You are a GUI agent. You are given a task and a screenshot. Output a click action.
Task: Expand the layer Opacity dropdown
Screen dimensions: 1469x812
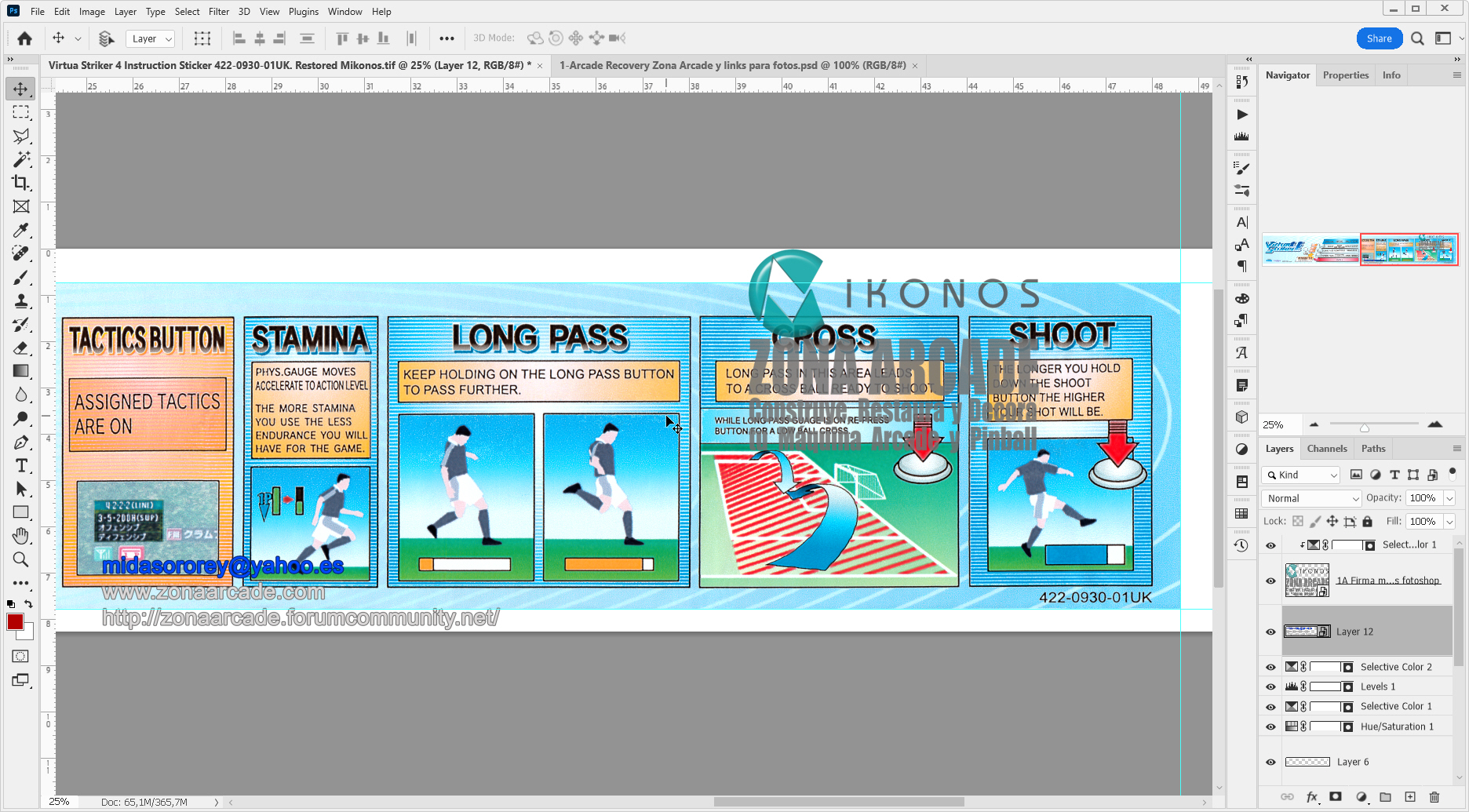[x=1449, y=498]
